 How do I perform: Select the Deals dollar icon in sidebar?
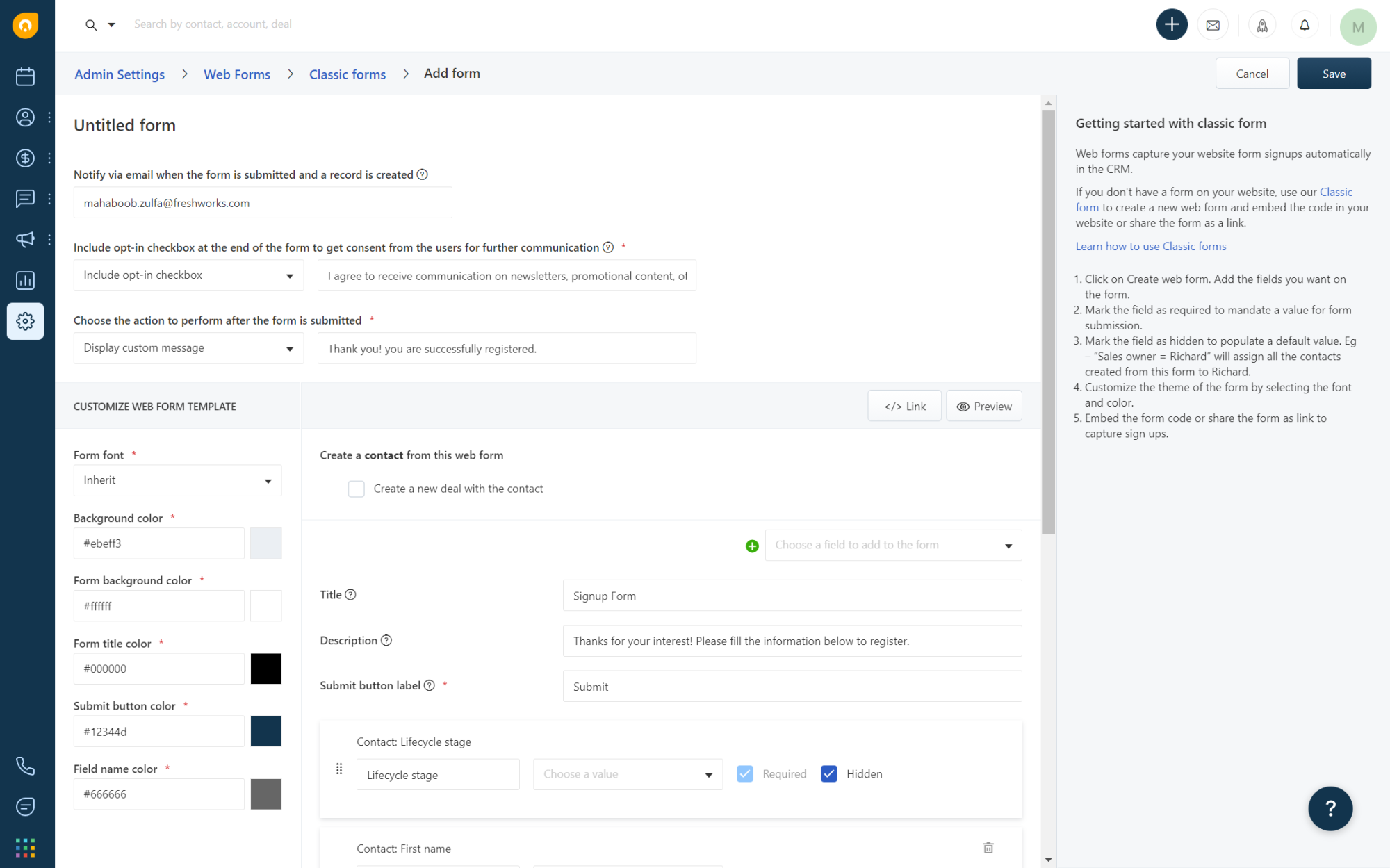tap(25, 158)
